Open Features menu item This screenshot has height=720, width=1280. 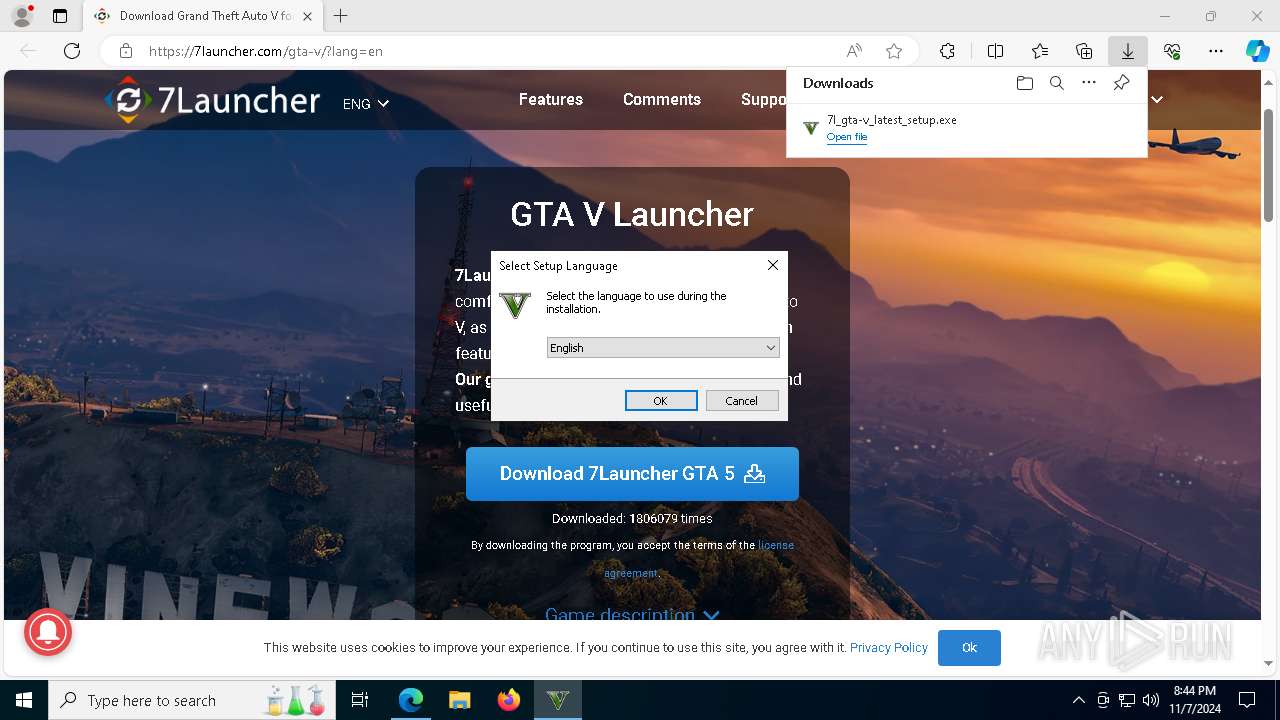[551, 99]
